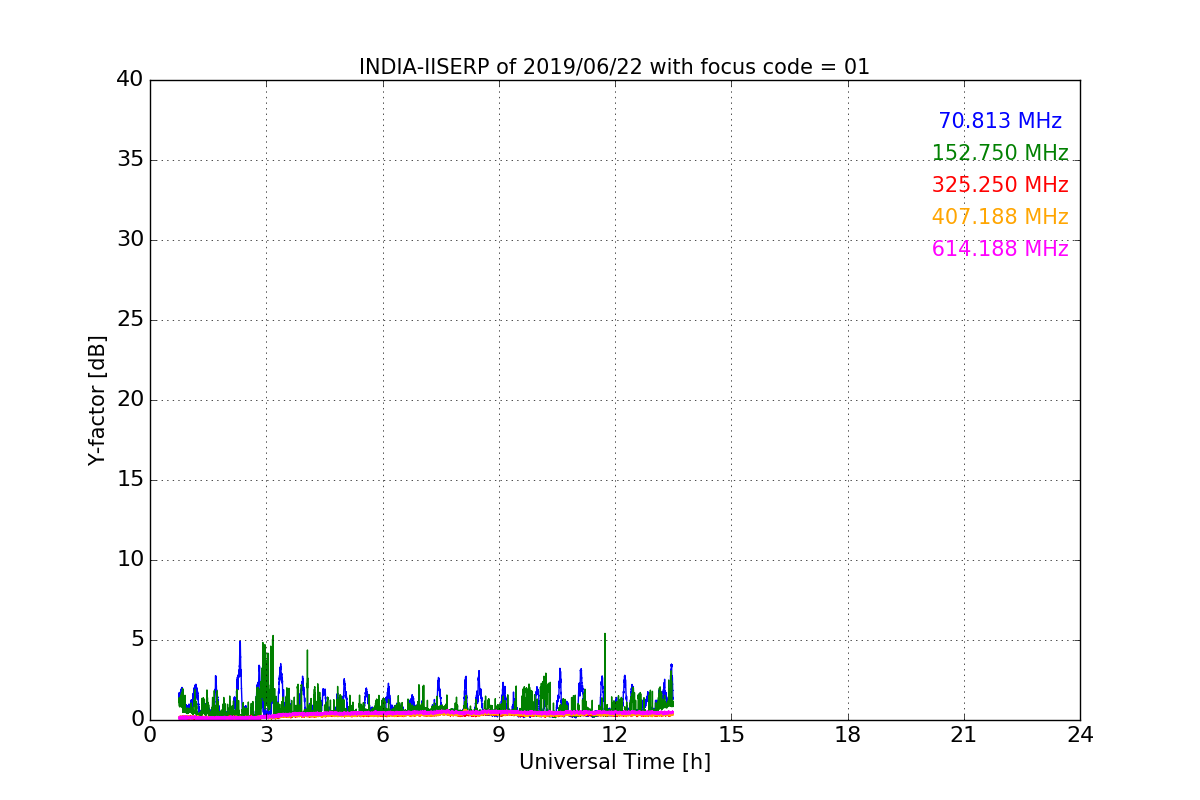This screenshot has width=1200, height=800.
Task: Select the 325.250 MHz legend label
Action: click(1000, 185)
